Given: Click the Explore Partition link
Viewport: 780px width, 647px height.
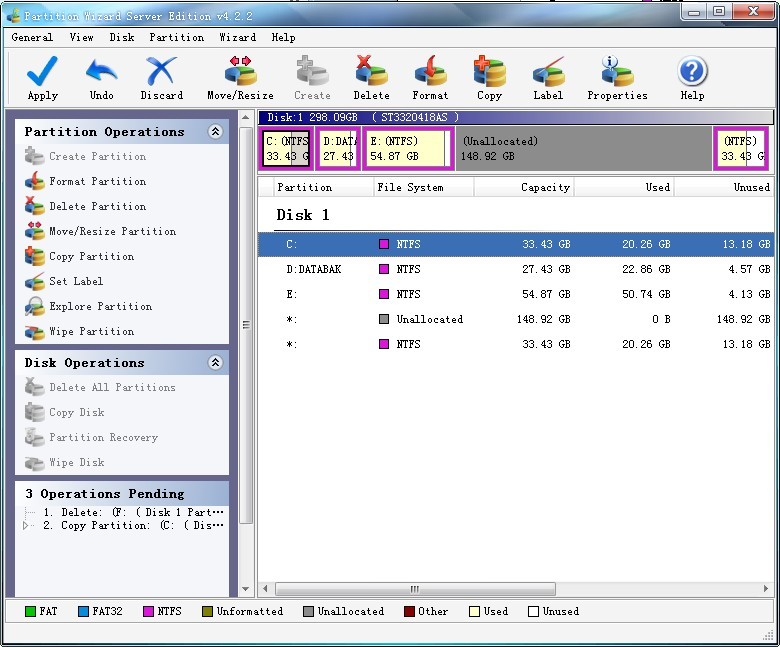Looking at the screenshot, I should [100, 306].
